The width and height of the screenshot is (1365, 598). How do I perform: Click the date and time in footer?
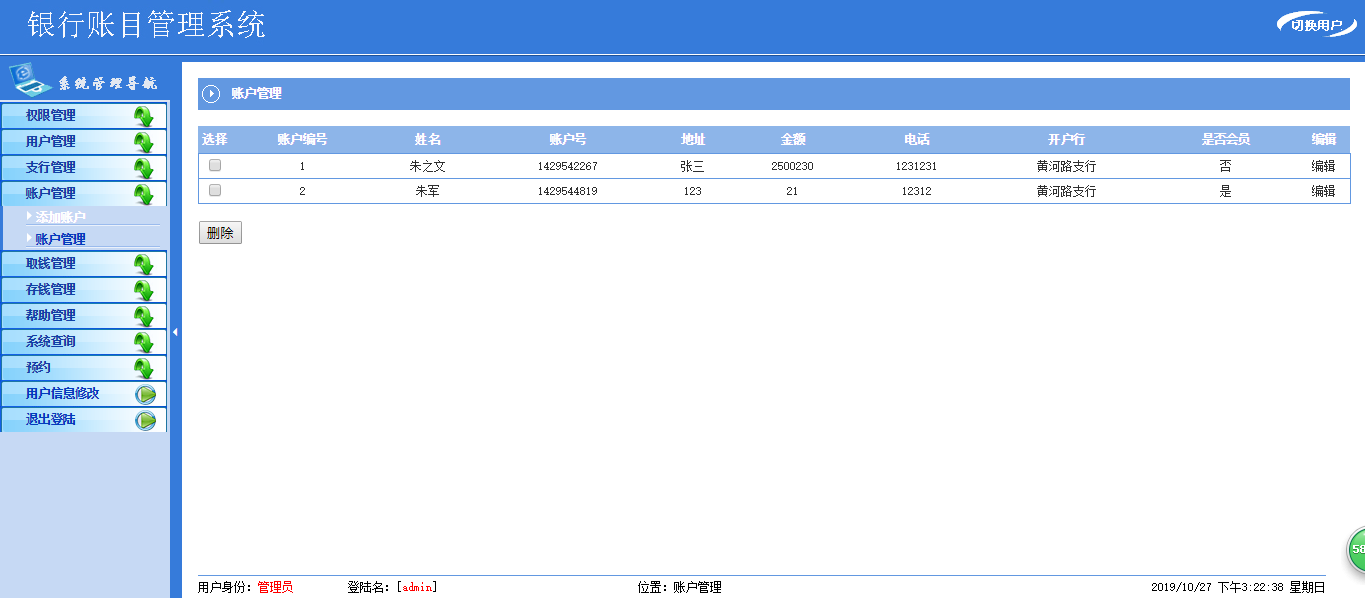[1238, 588]
